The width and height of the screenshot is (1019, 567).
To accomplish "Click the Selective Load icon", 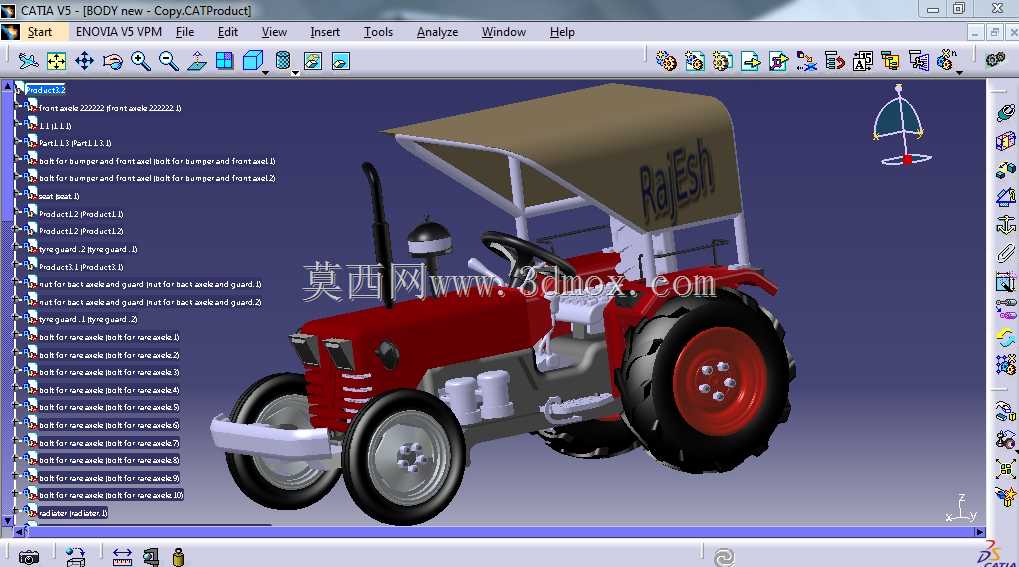I will point(890,61).
